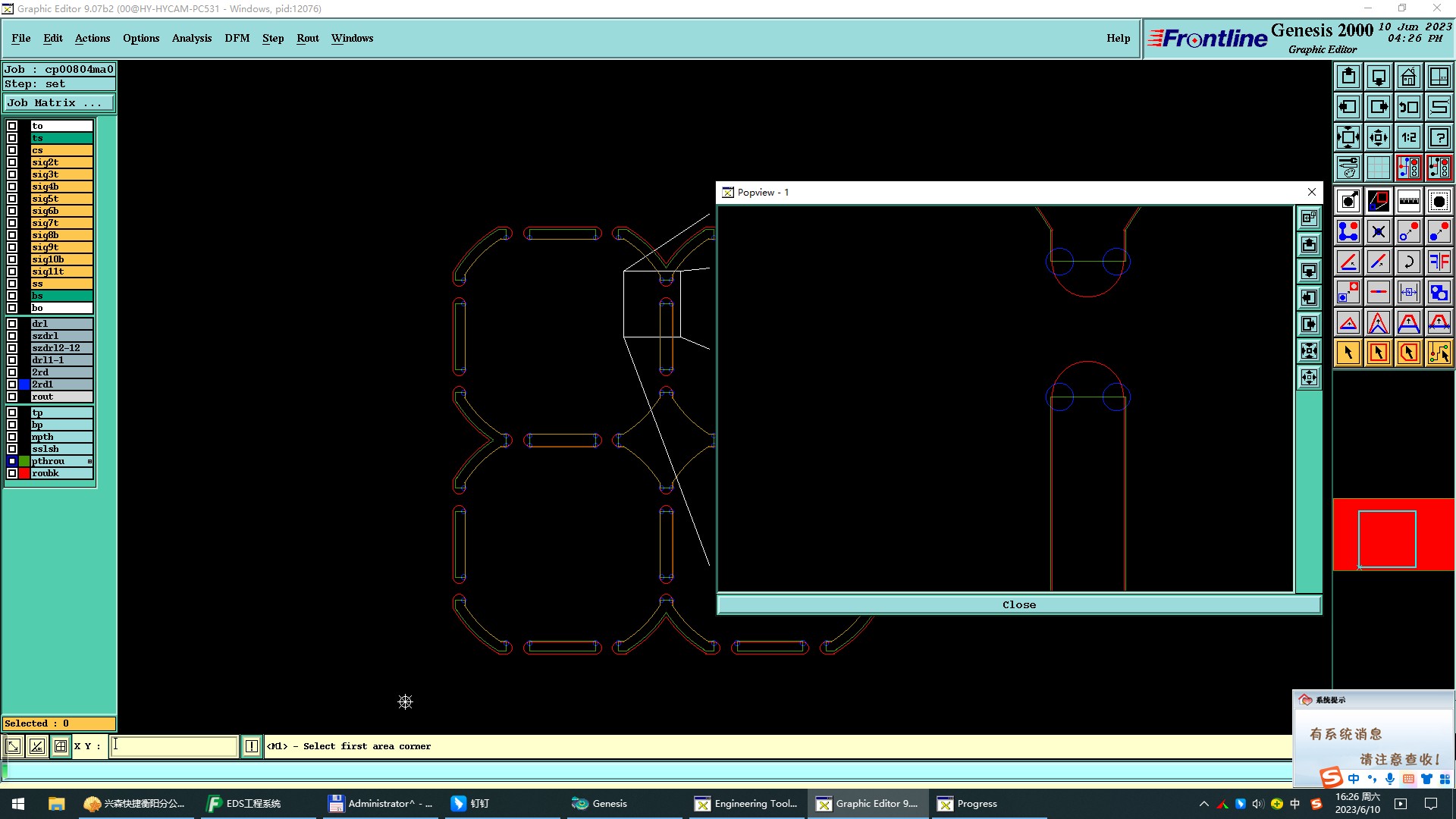Click Popview pan up icon
Screen dimensions: 1456x819
point(1309,245)
